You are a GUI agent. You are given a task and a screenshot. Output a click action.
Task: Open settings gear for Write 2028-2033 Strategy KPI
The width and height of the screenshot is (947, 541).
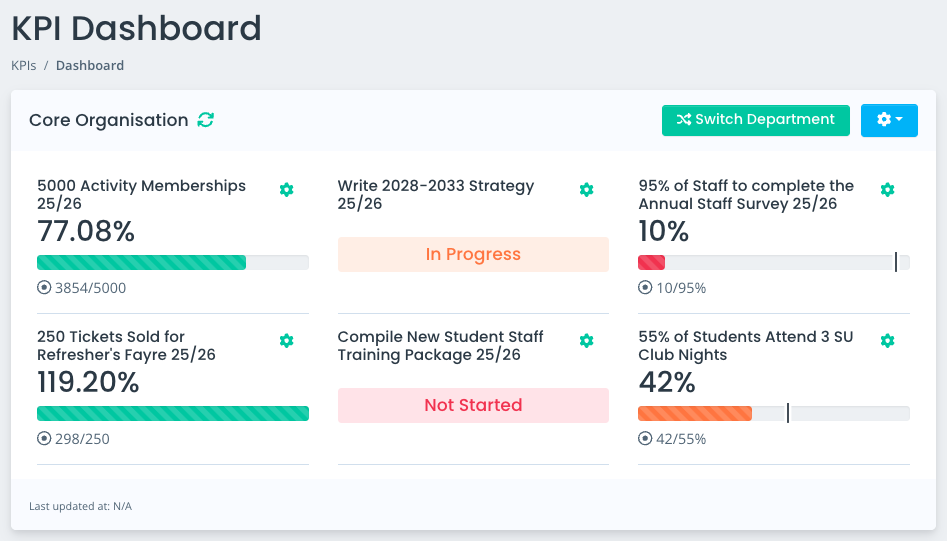(587, 190)
